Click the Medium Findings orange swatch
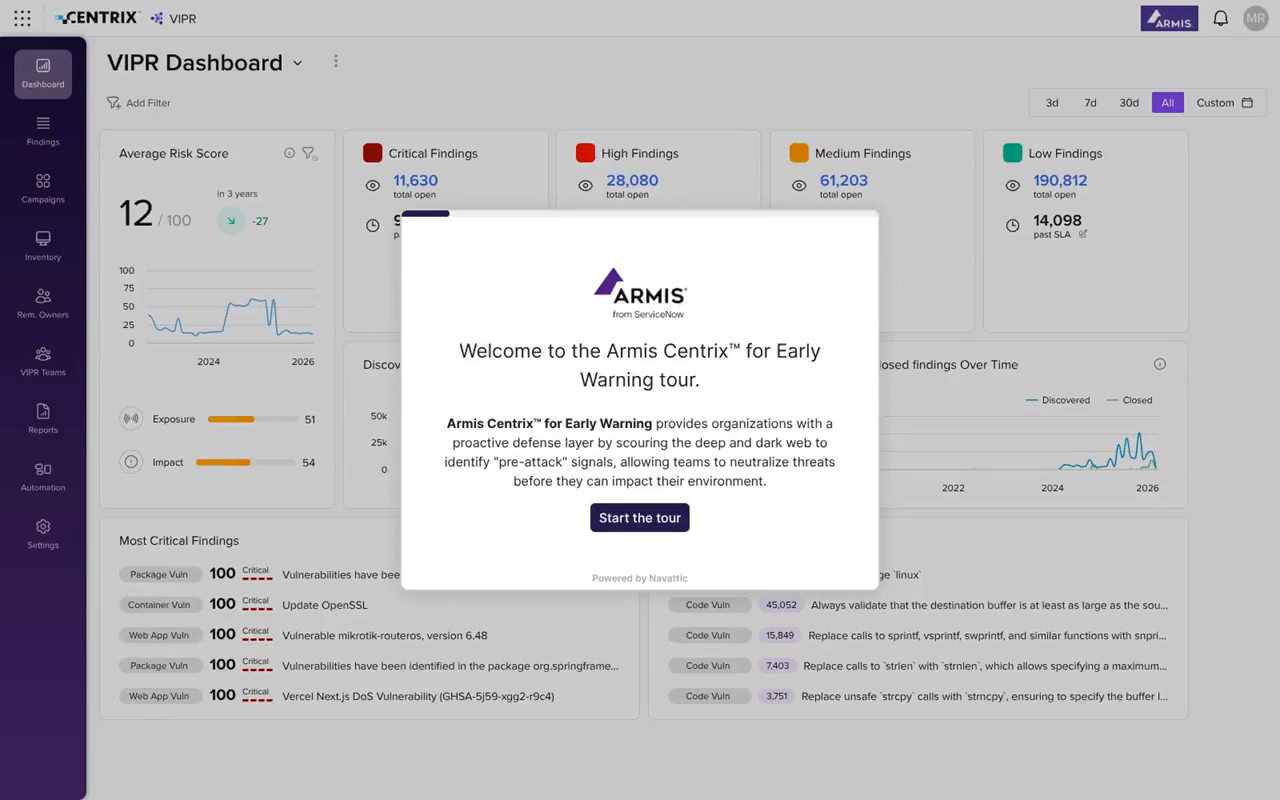Image resolution: width=1280 pixels, height=800 pixels. [x=799, y=153]
